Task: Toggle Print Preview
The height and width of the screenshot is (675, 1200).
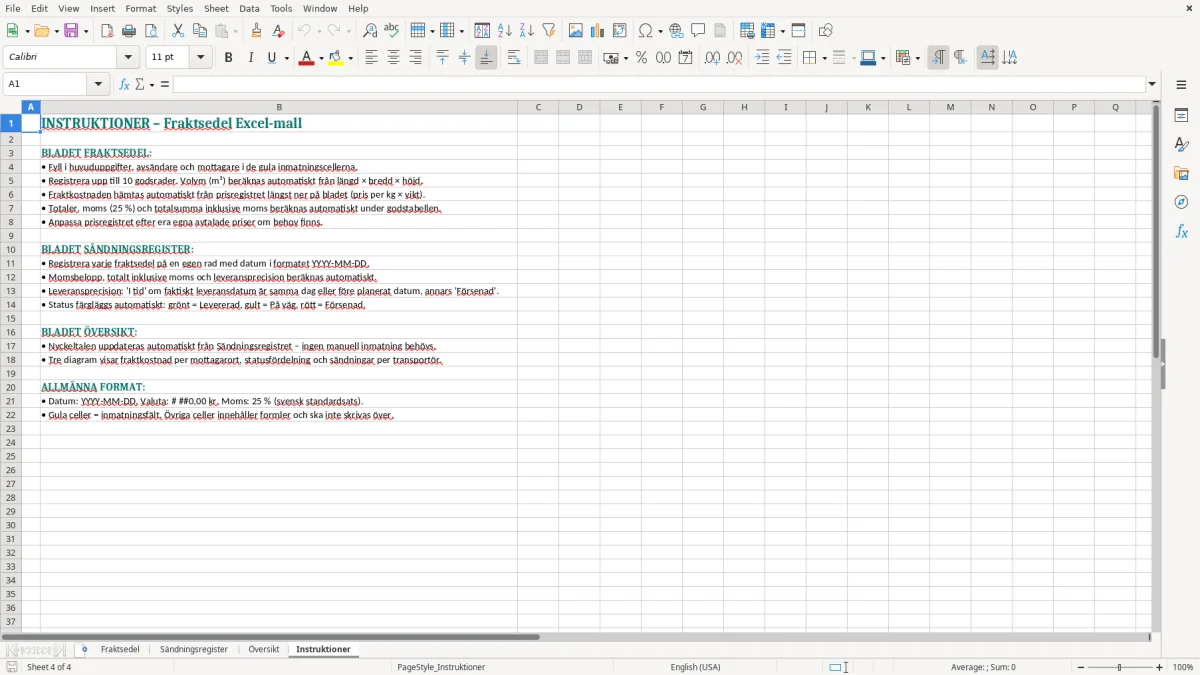Action: 151,31
